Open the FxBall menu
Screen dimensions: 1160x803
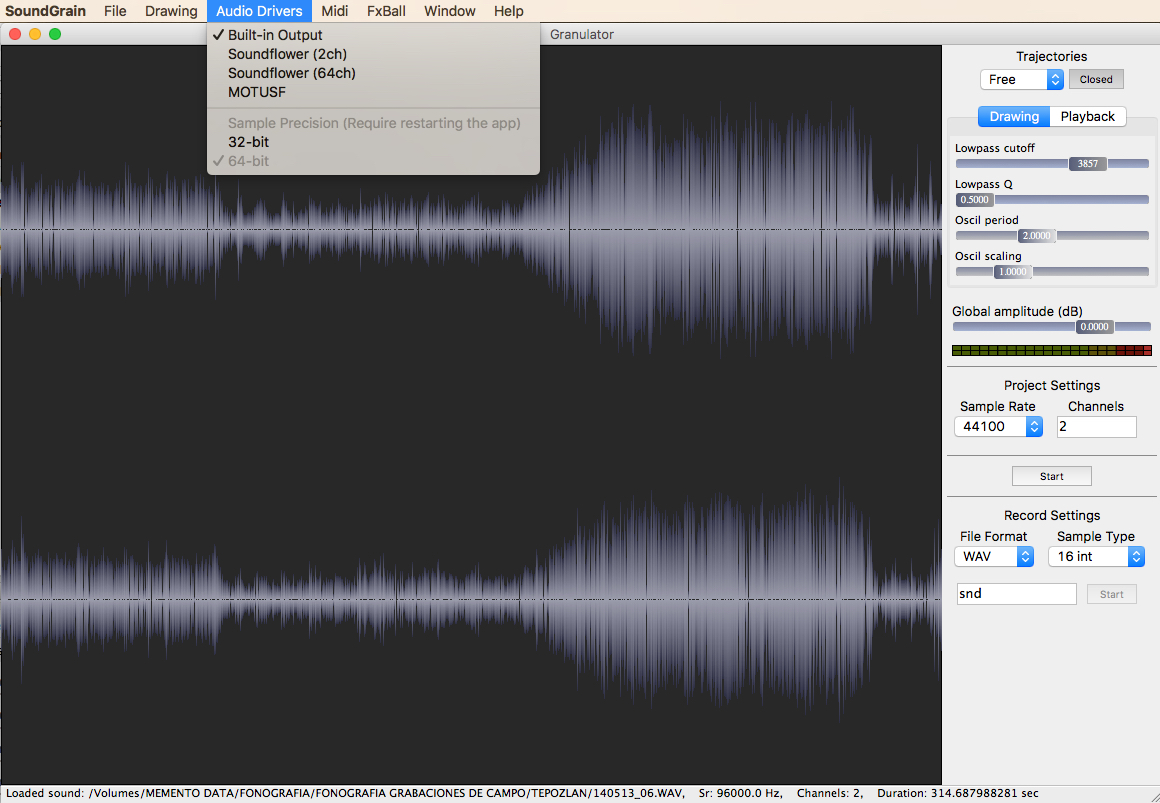click(385, 11)
